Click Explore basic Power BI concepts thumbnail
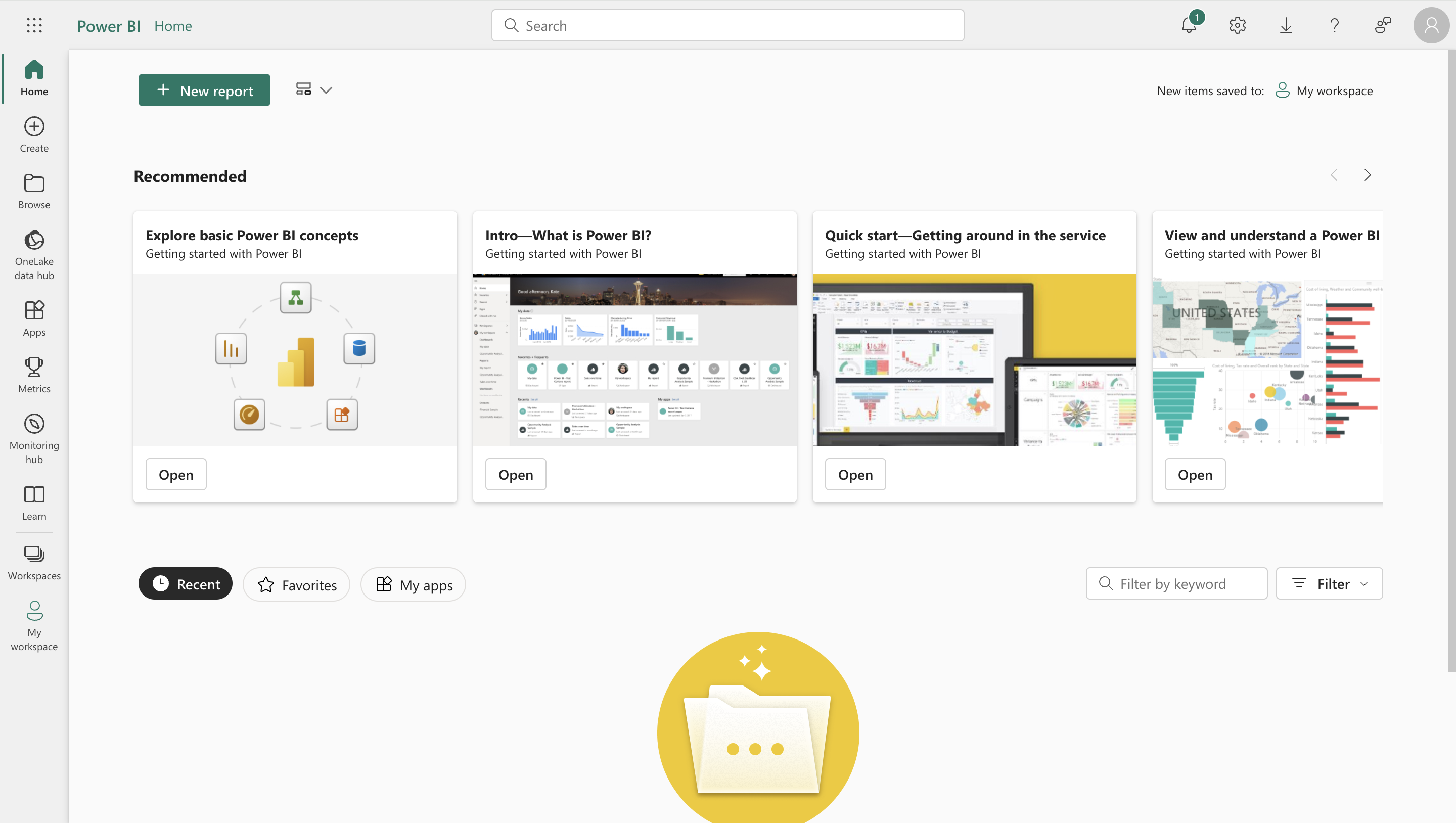1456x823 pixels. 295,360
